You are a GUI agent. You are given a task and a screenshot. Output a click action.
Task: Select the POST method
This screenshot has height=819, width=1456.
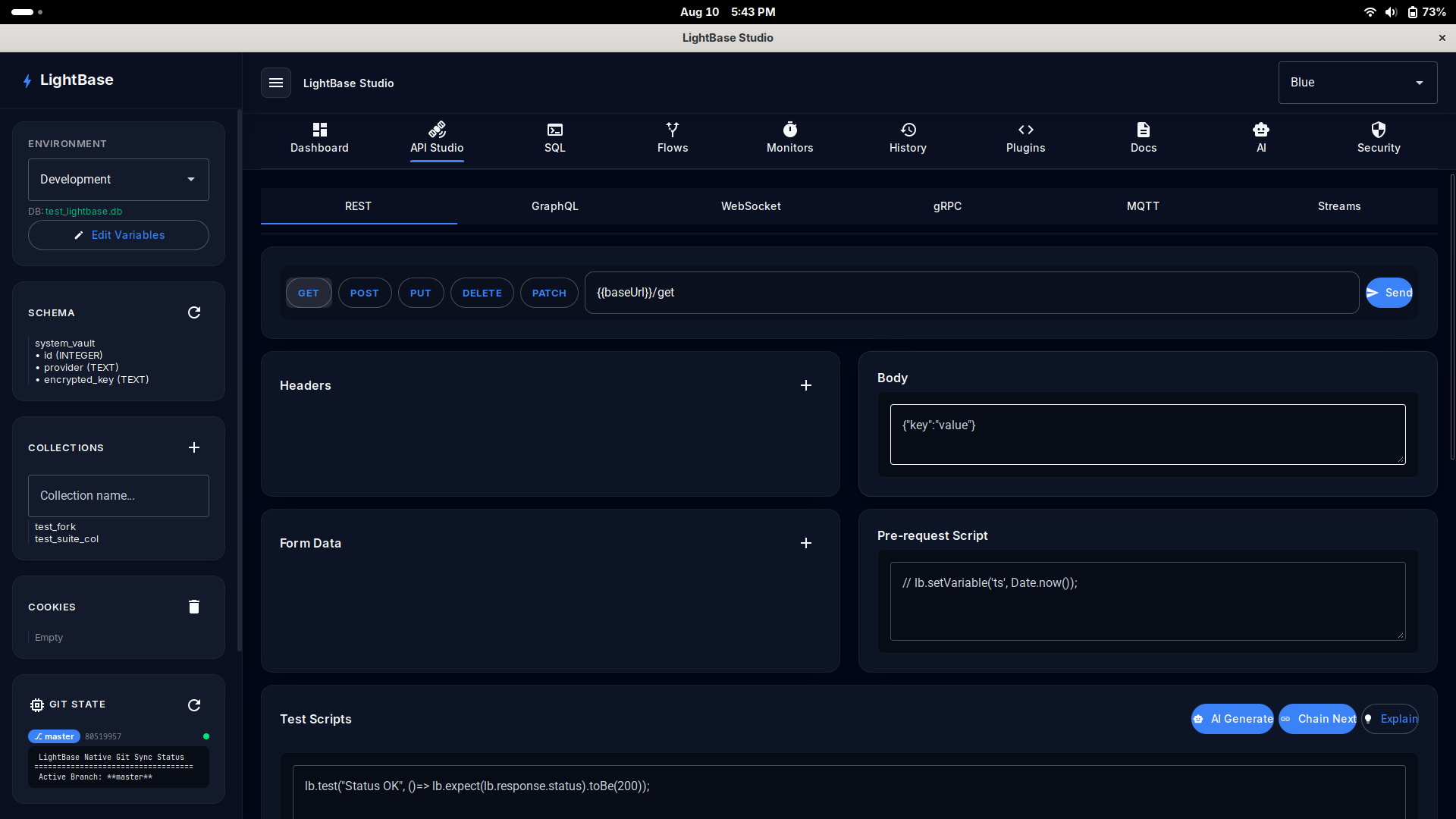pyautogui.click(x=365, y=293)
